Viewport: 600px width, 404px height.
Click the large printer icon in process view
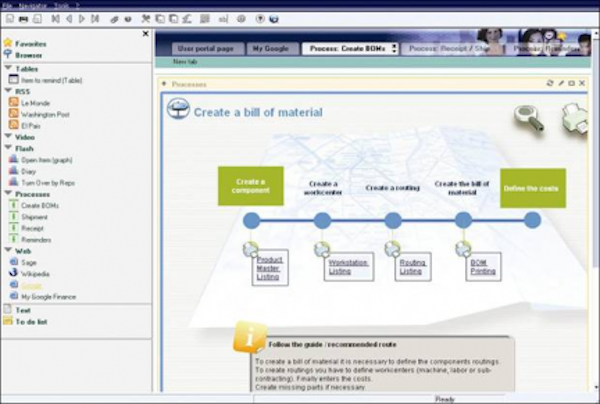(575, 119)
